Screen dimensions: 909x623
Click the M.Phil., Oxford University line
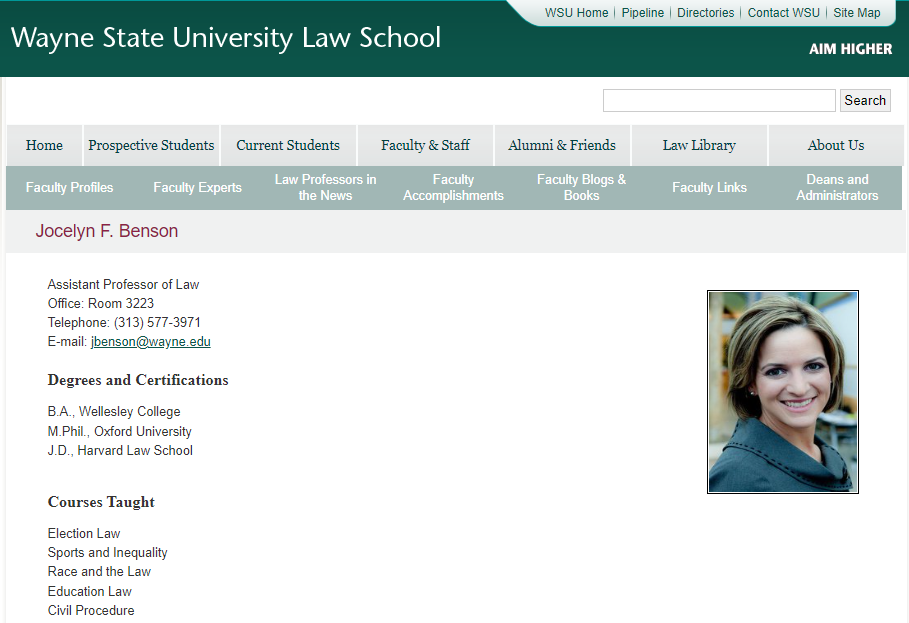click(x=119, y=432)
